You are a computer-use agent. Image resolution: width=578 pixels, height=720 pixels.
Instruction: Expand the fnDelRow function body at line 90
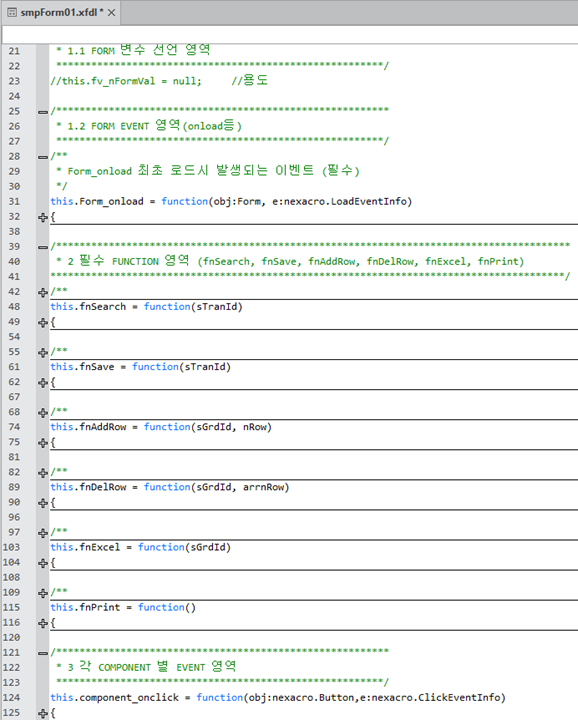coord(43,503)
